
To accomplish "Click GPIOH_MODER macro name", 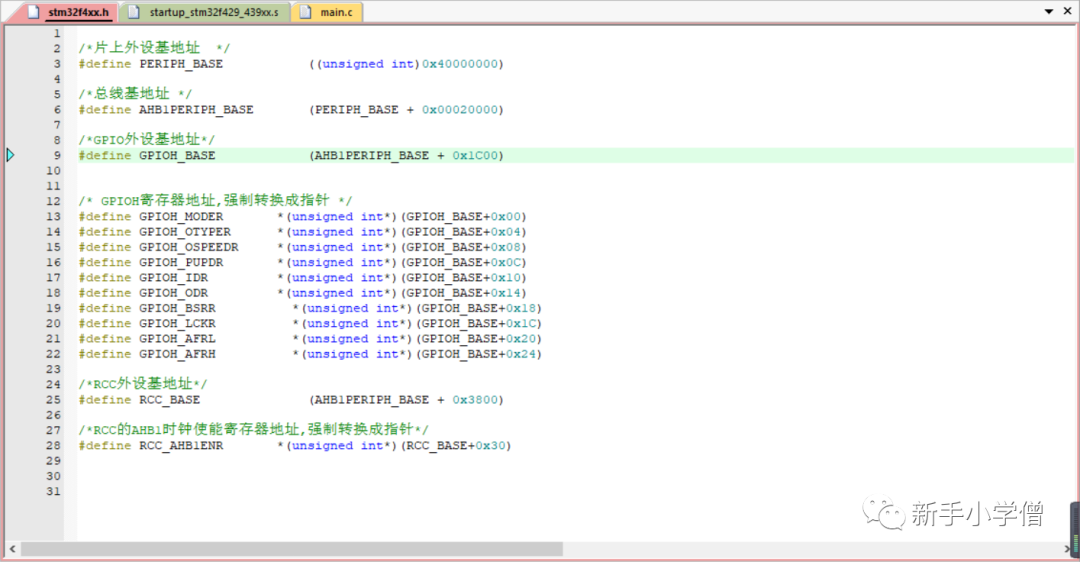I will click(181, 216).
